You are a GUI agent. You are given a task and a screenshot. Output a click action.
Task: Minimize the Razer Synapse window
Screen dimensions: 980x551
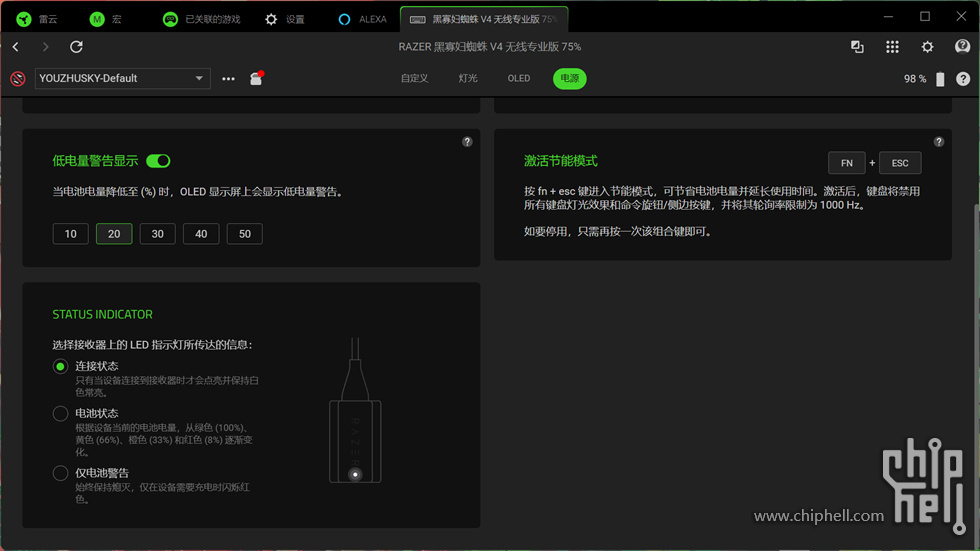[888, 16]
